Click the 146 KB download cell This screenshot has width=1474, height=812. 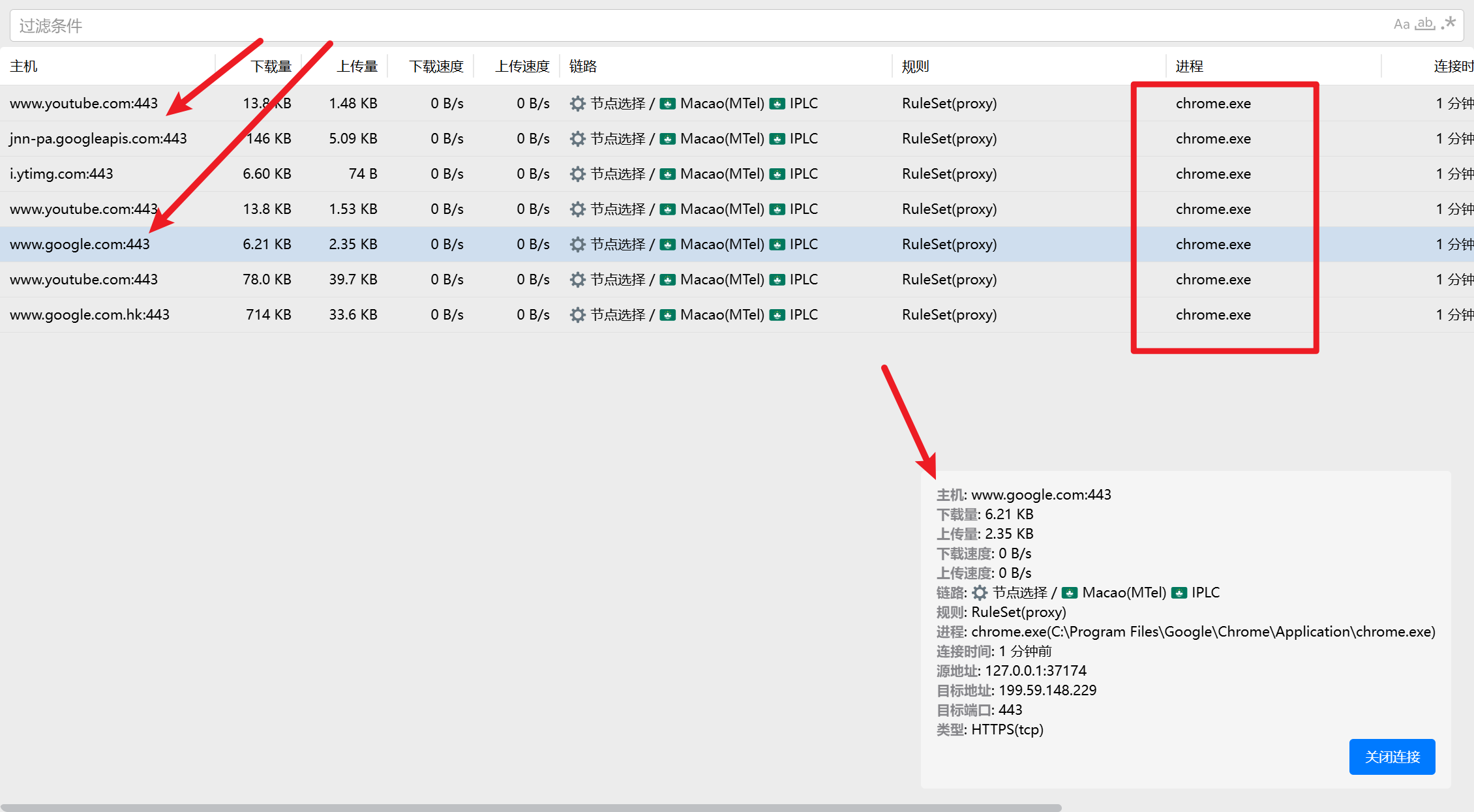point(268,138)
